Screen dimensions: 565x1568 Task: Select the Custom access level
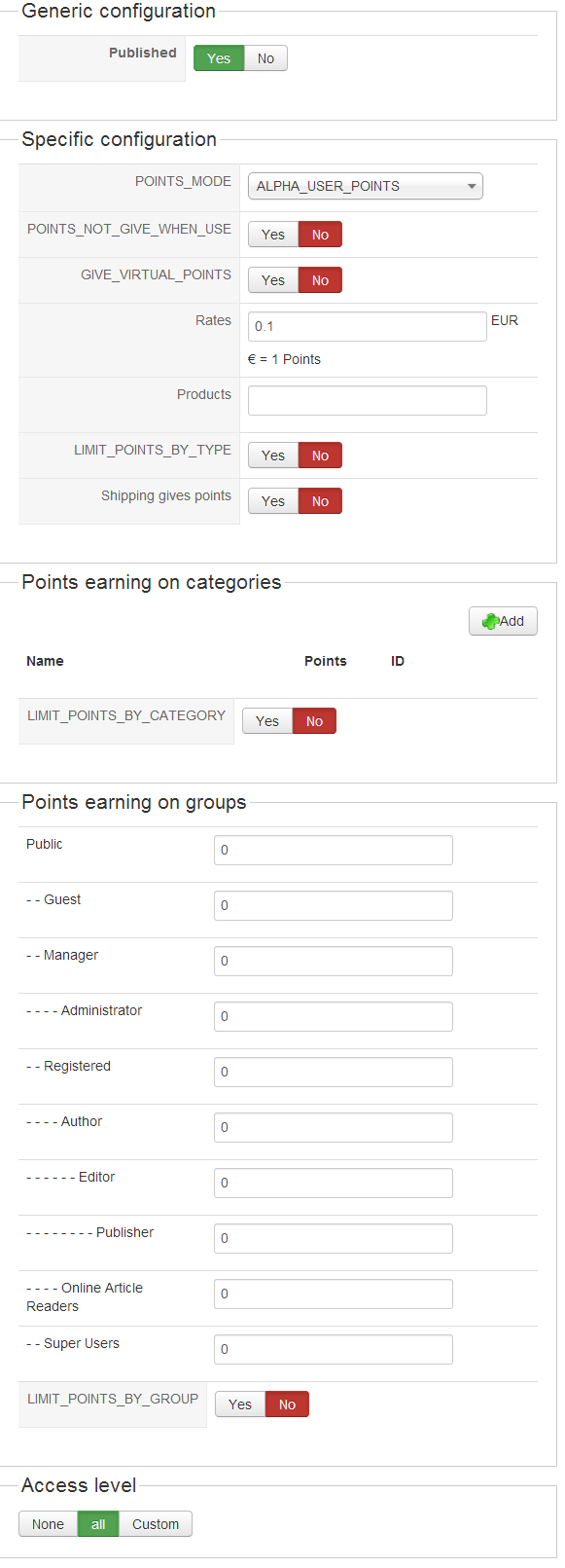point(156,1524)
